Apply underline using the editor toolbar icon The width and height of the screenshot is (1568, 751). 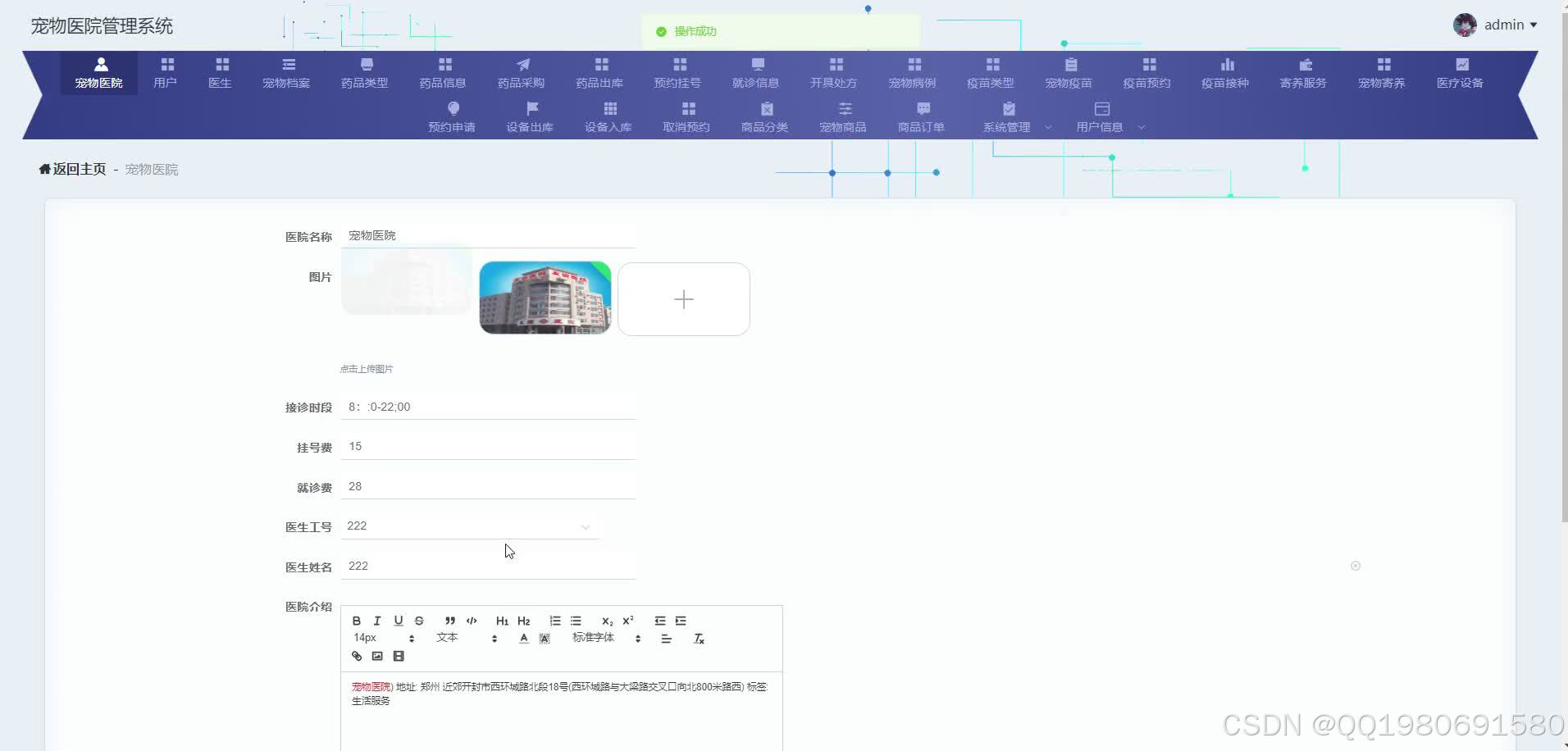click(x=399, y=621)
